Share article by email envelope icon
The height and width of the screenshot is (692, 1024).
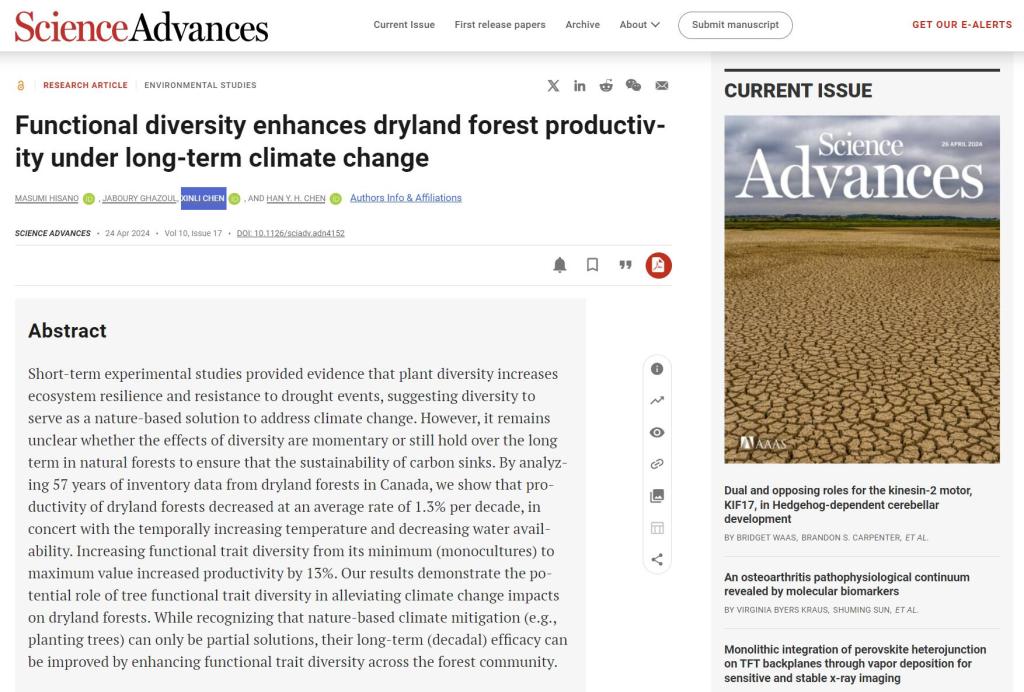[661, 86]
